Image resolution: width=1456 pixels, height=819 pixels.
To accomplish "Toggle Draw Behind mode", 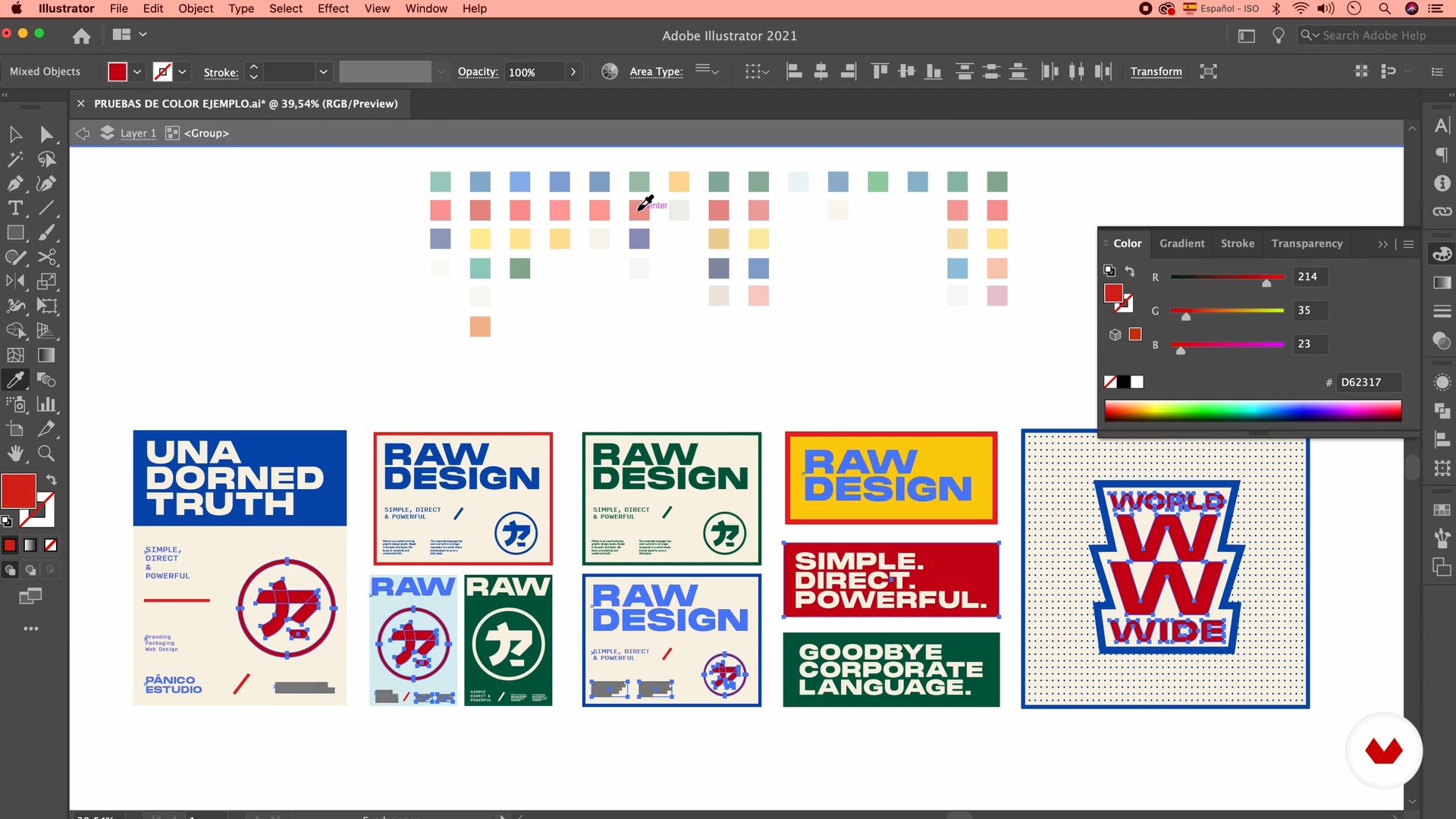I will coord(30,570).
